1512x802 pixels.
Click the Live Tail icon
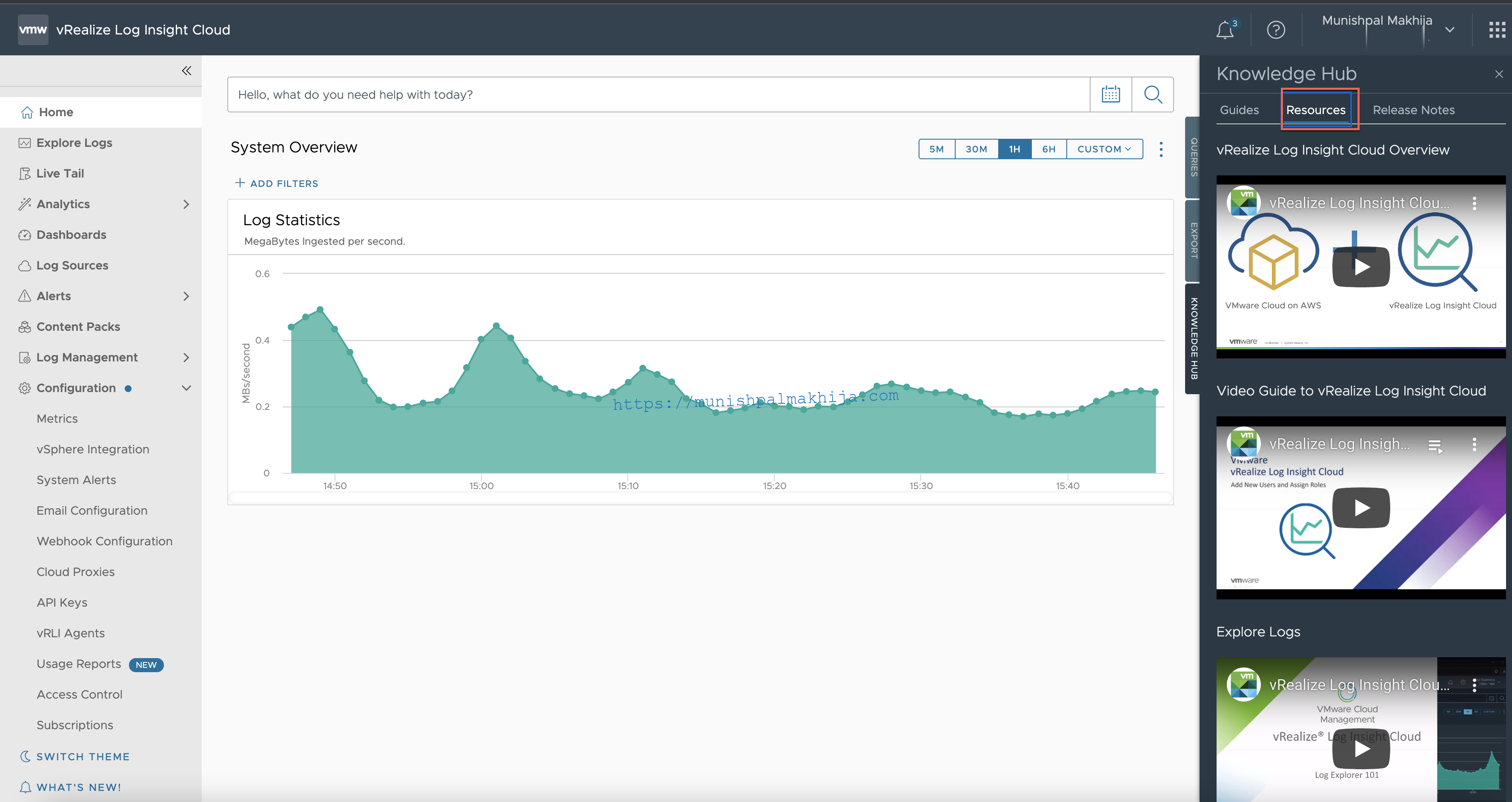click(25, 173)
